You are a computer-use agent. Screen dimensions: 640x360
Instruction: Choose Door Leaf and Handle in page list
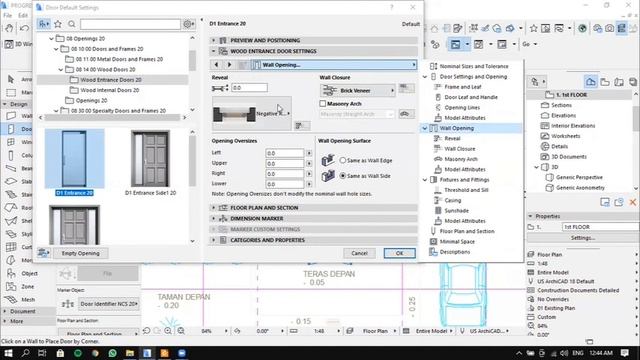pos(471,97)
